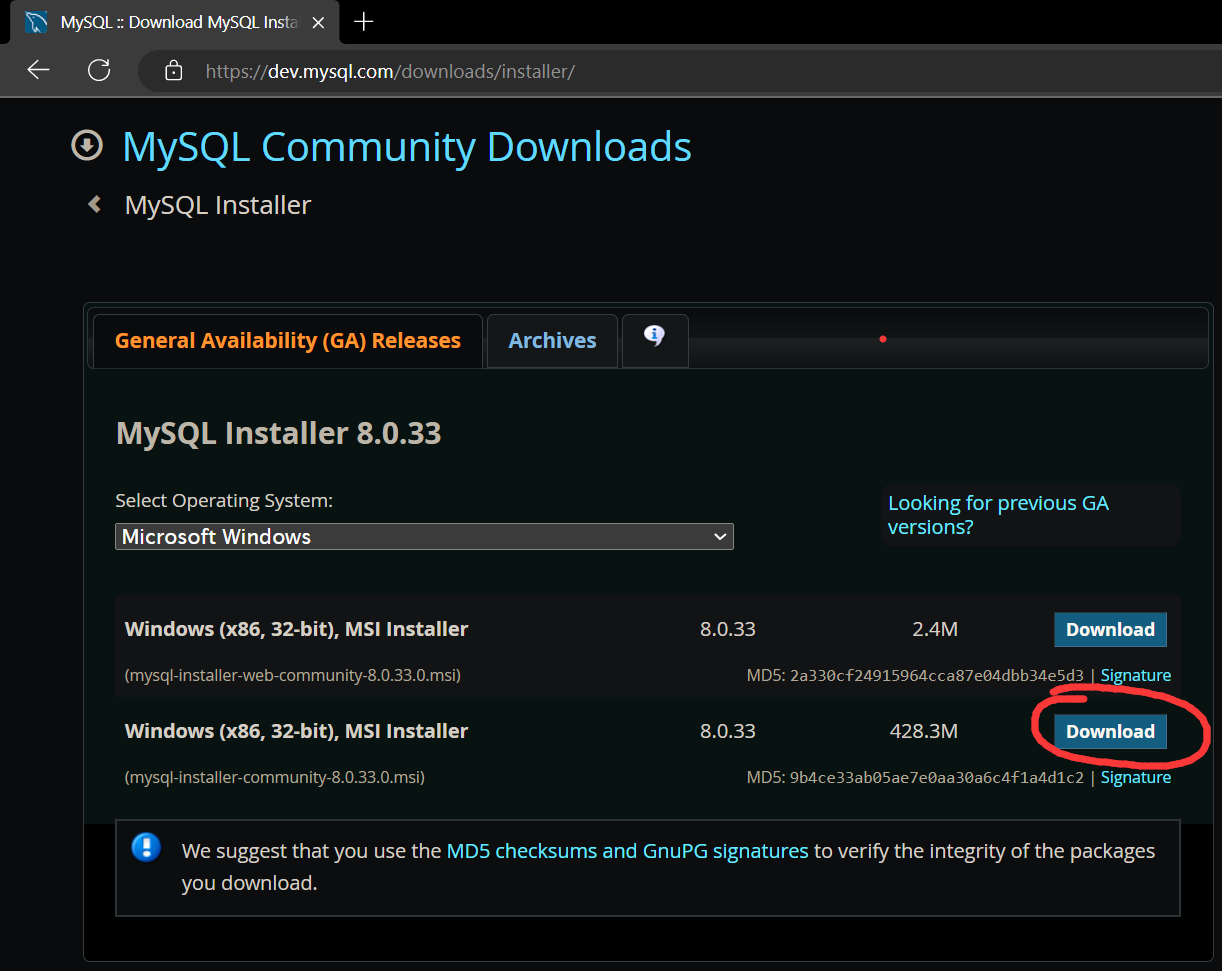Click the MySQL dolphin tab favicon

pos(36,22)
